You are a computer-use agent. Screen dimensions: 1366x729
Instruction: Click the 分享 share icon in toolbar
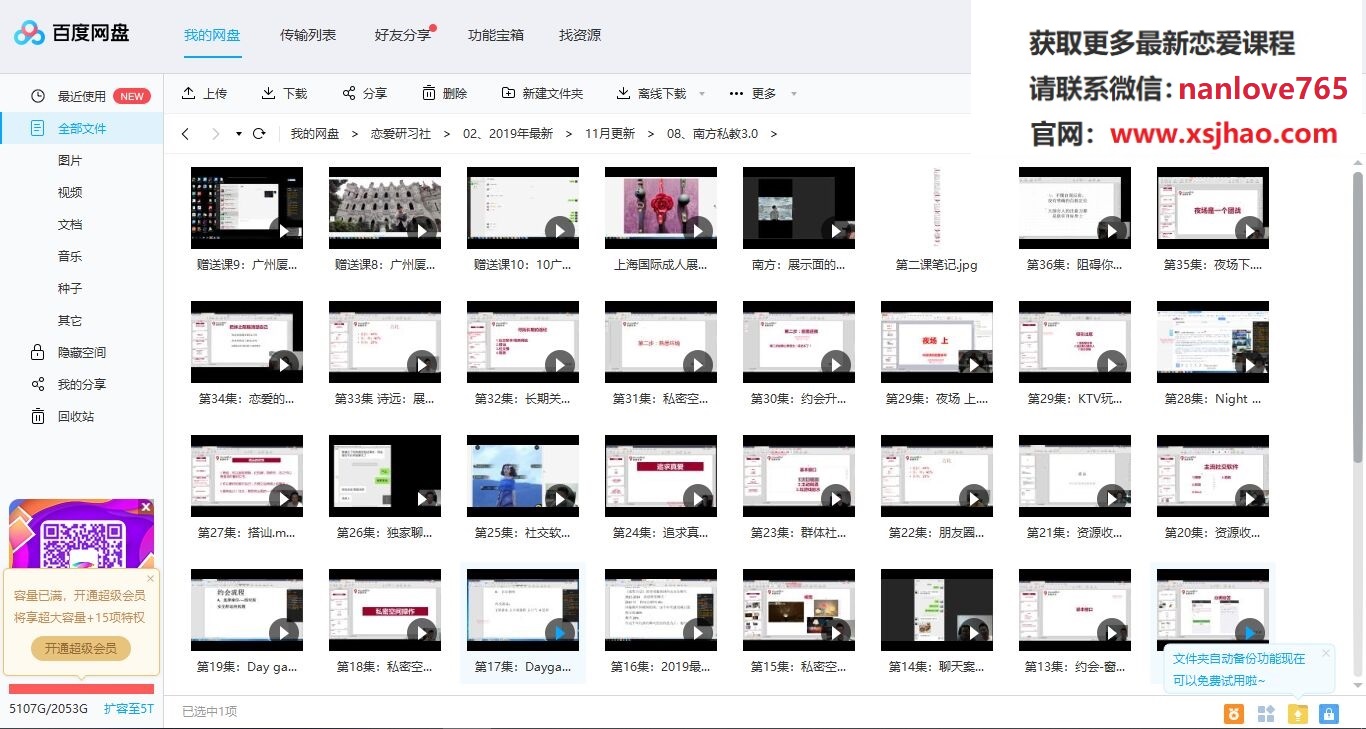pyautogui.click(x=348, y=93)
